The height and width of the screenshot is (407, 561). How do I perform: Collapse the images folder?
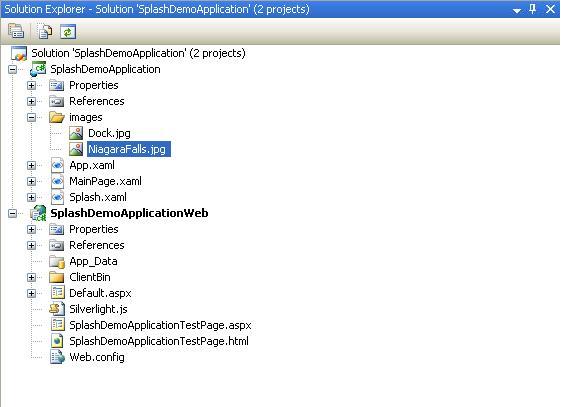click(31, 117)
